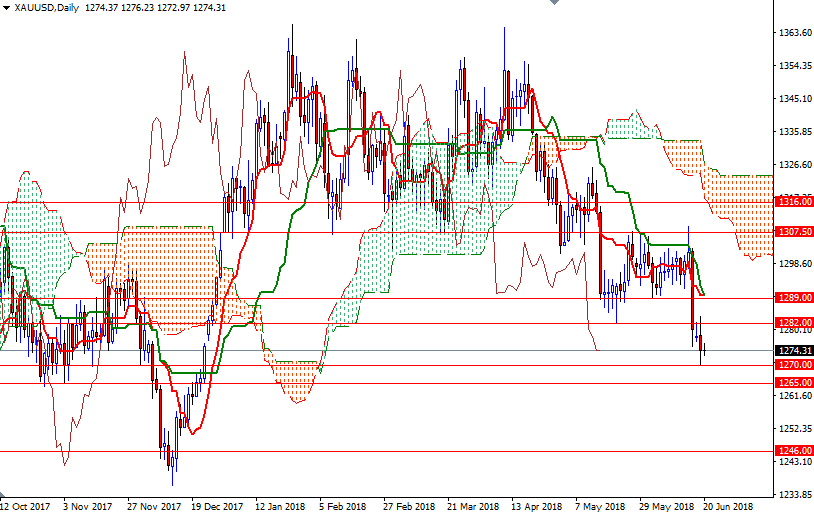Click the grey chart shift triangle at top

[555, 4]
